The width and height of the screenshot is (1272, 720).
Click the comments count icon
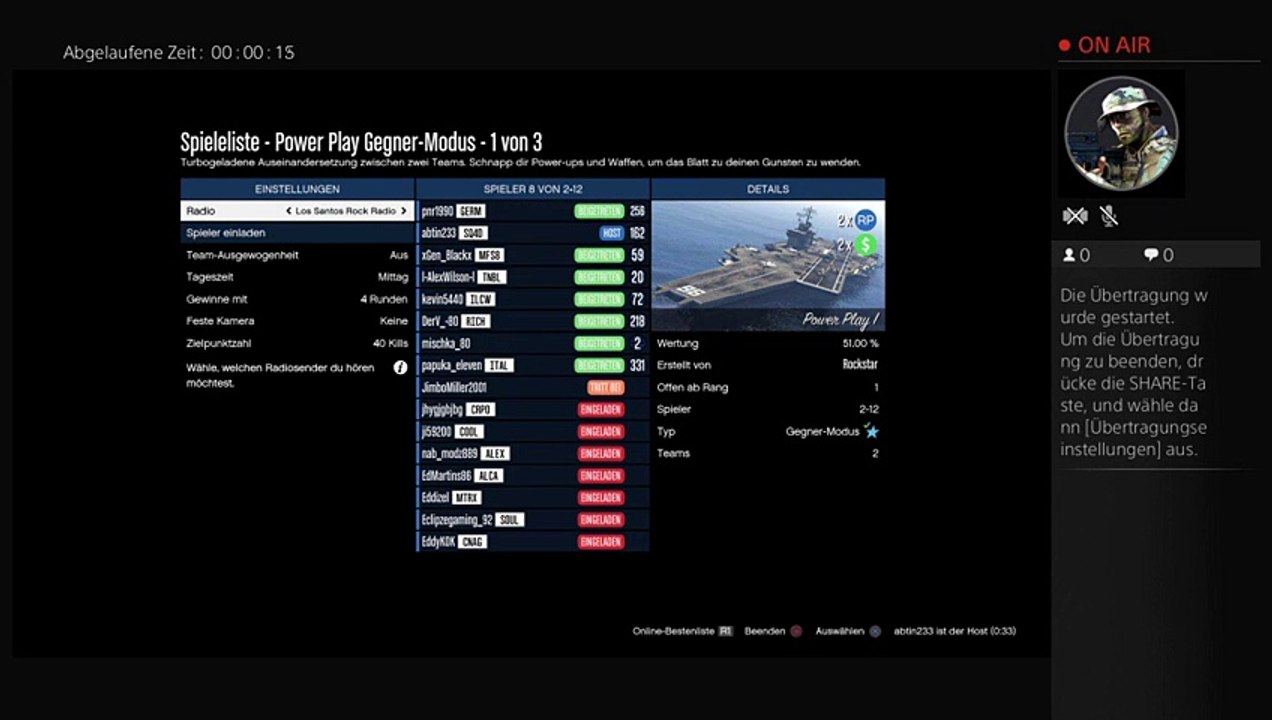[1151, 255]
